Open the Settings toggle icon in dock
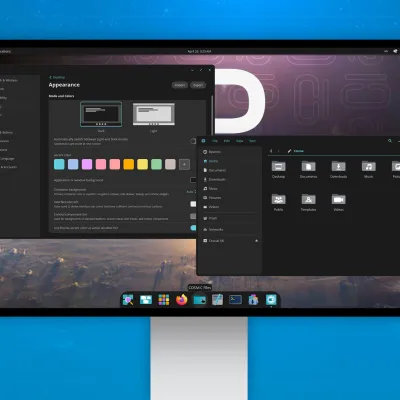The width and height of the screenshot is (400, 400). point(271,300)
